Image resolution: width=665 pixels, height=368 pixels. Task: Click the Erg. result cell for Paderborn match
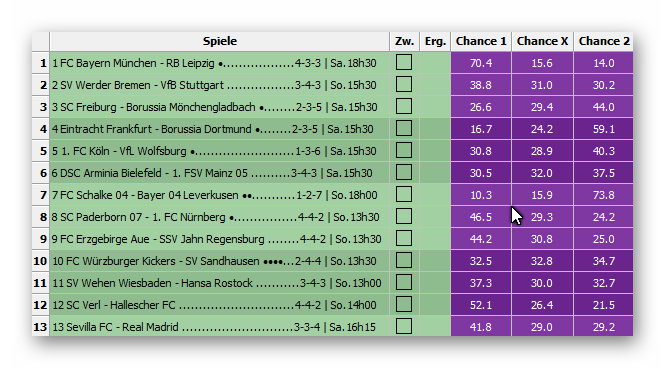435,217
